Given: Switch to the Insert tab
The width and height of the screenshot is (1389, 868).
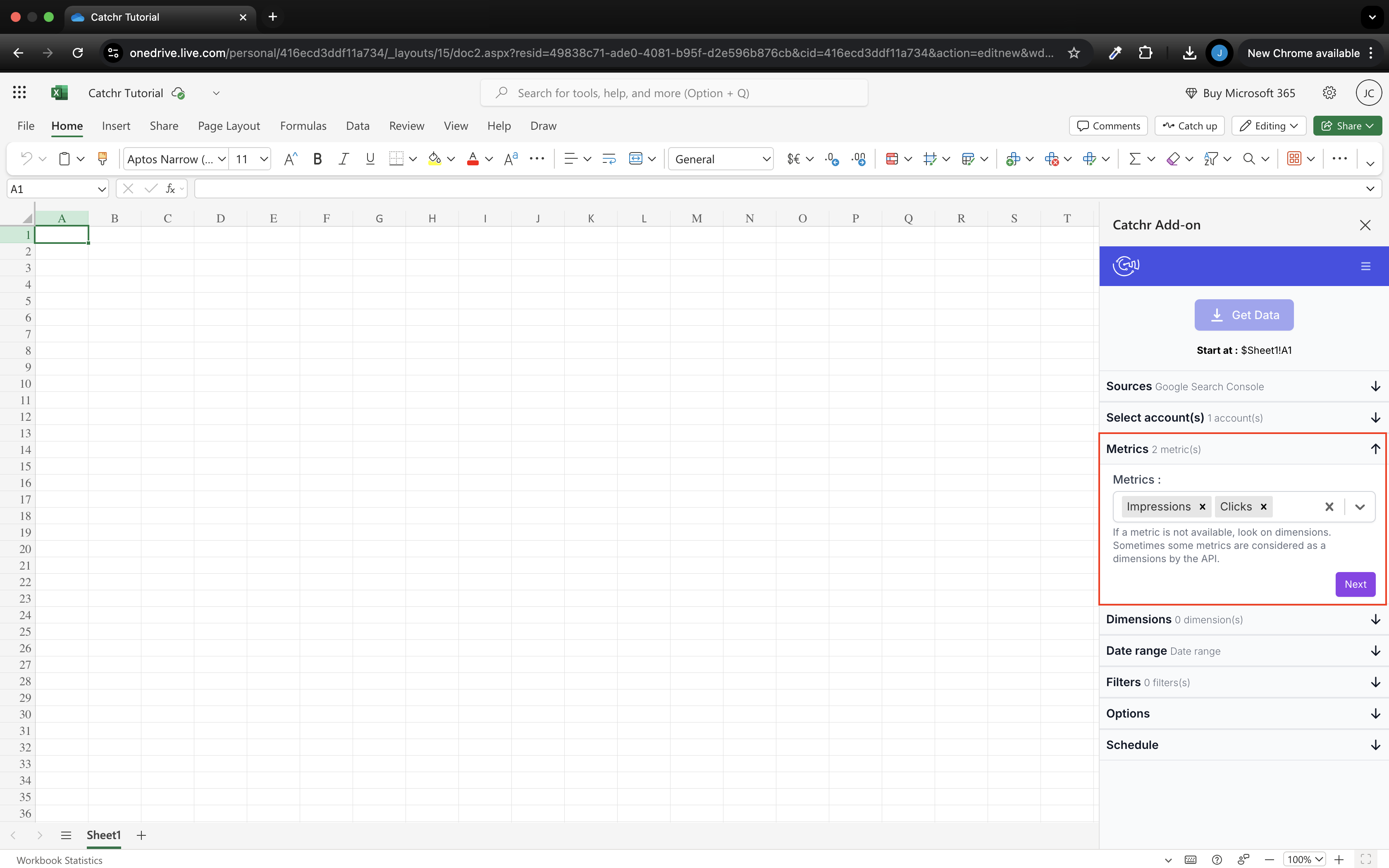Looking at the screenshot, I should [116, 126].
